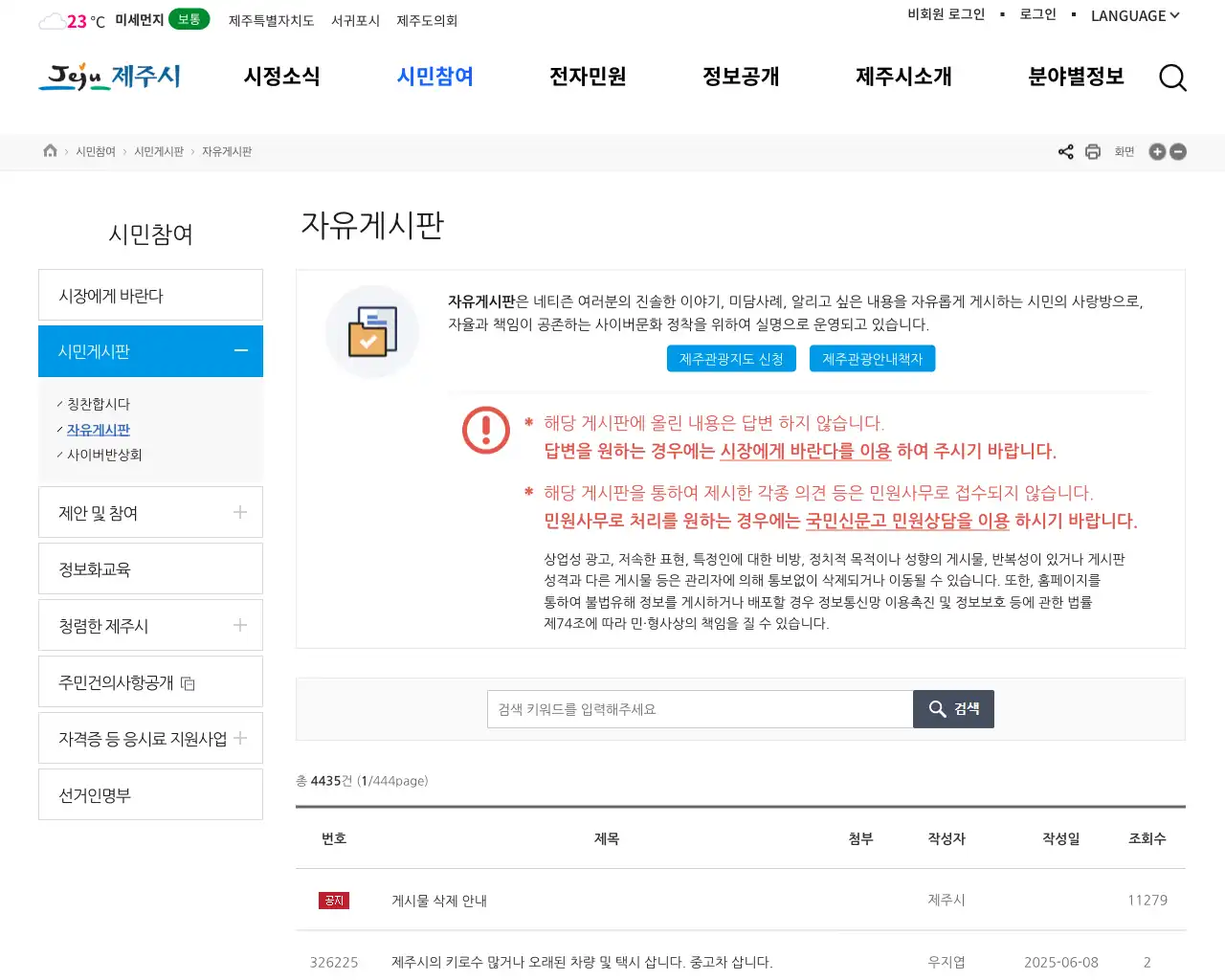Open the 시민참여 main menu

click(x=435, y=77)
